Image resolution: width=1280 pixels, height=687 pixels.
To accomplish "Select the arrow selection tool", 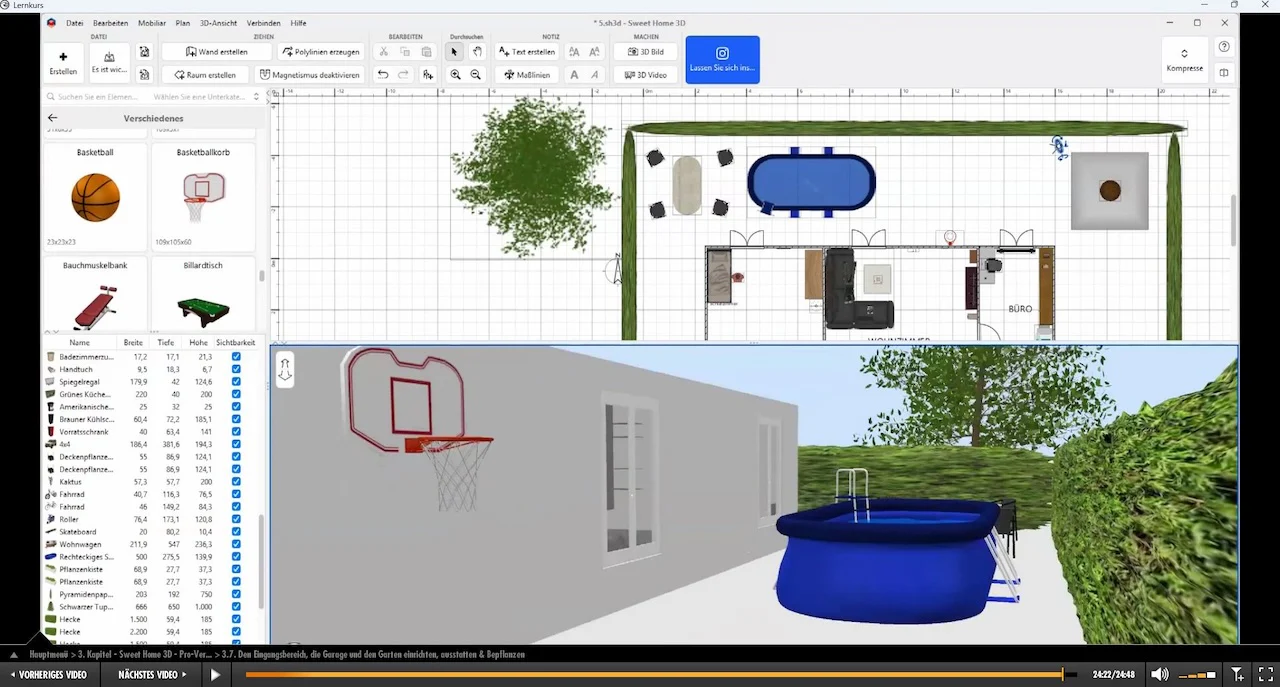I will click(x=454, y=52).
